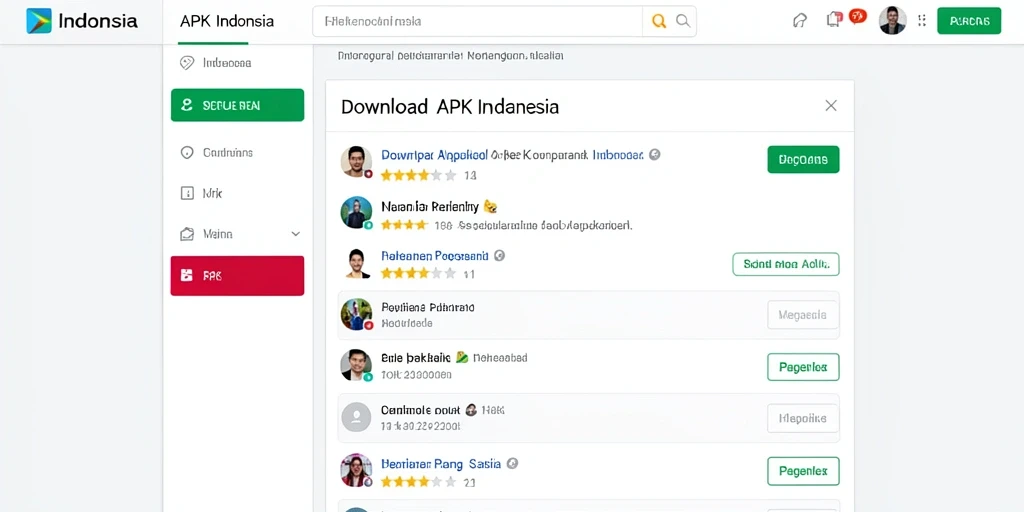Screen dimensions: 1024x512
Task: Close the Download APK Indanesia dialog
Action: point(831,105)
